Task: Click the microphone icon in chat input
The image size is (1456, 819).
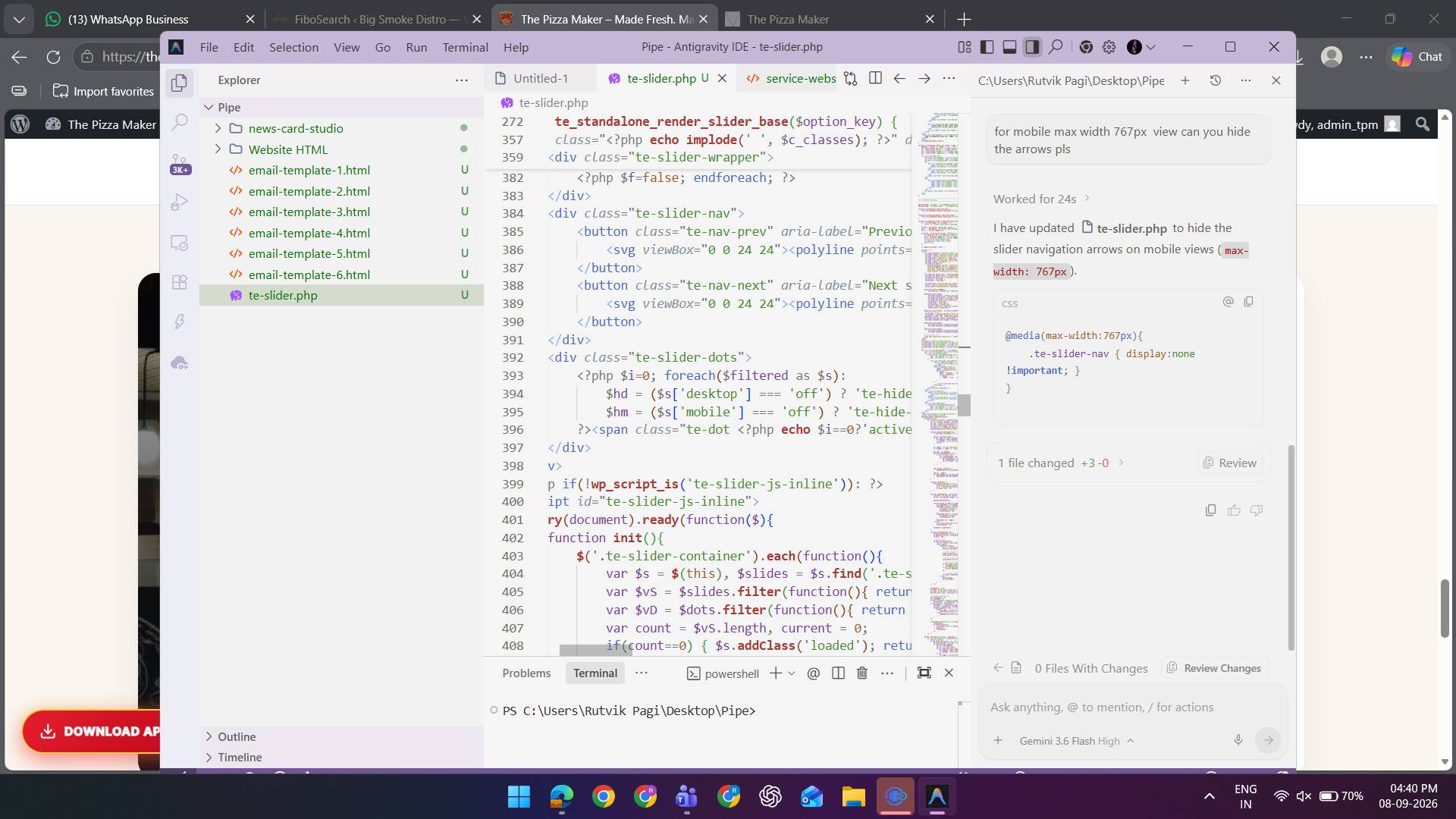Action: point(1238,740)
